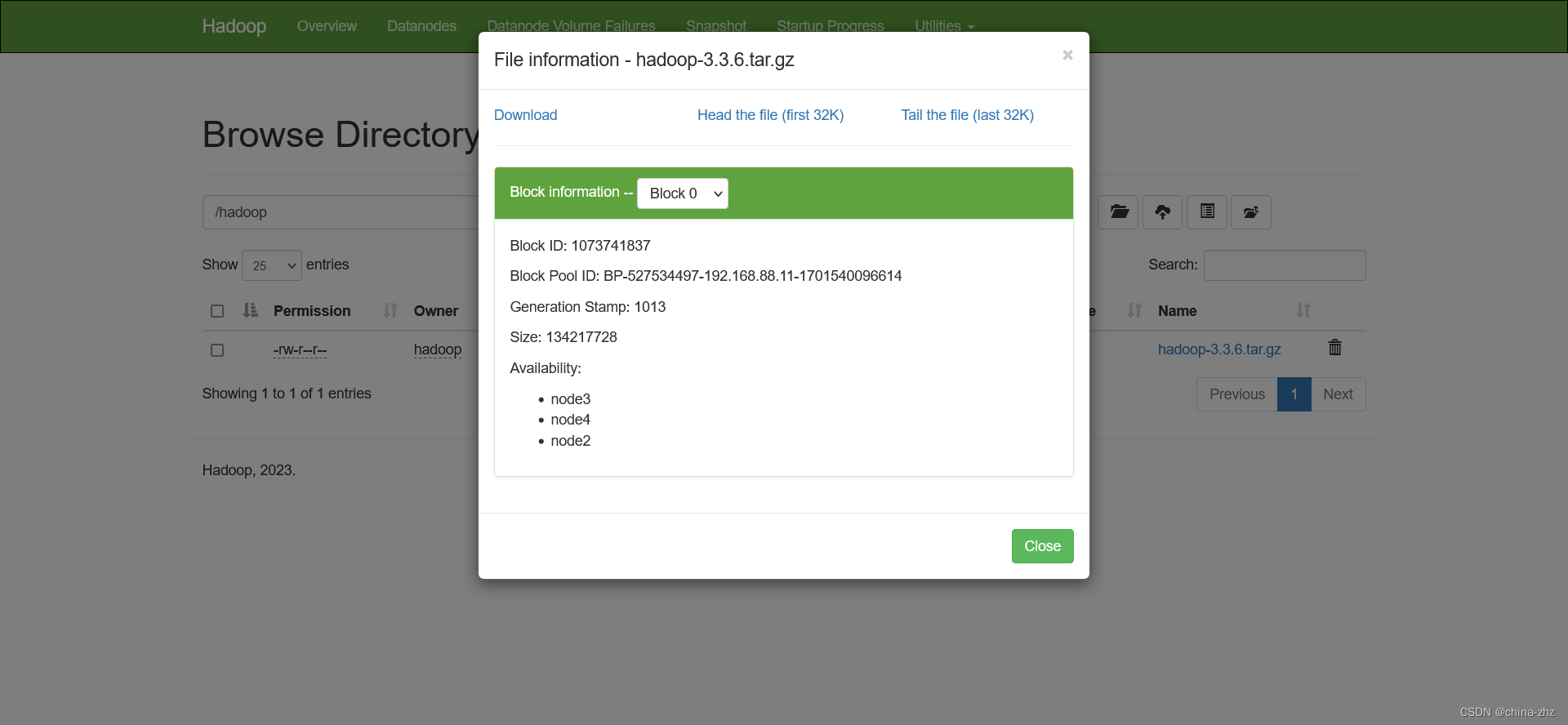This screenshot has height=725, width=1568.
Task: Click the sort arrows left of Name header
Action: click(1134, 310)
